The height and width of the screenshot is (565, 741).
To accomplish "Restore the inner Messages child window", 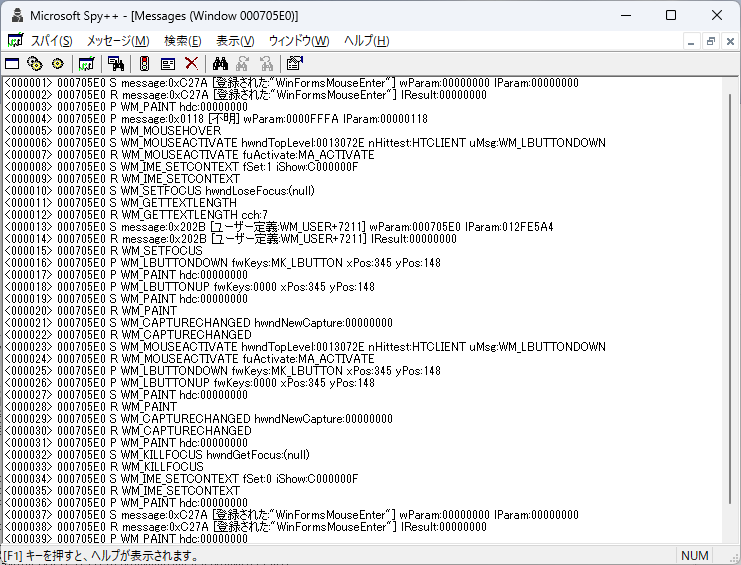I will pos(710,42).
